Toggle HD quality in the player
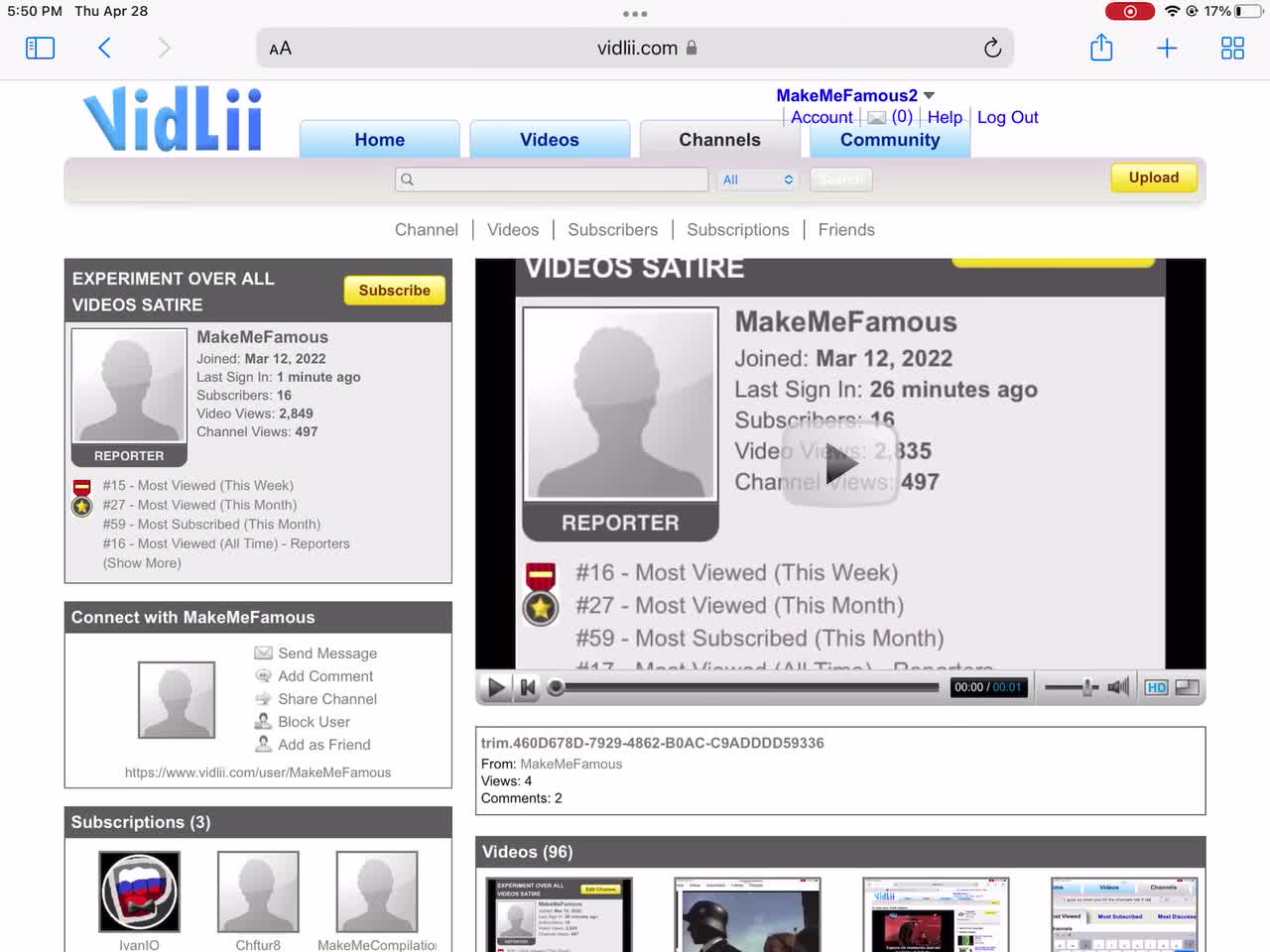1270x952 pixels. pyautogui.click(x=1156, y=687)
